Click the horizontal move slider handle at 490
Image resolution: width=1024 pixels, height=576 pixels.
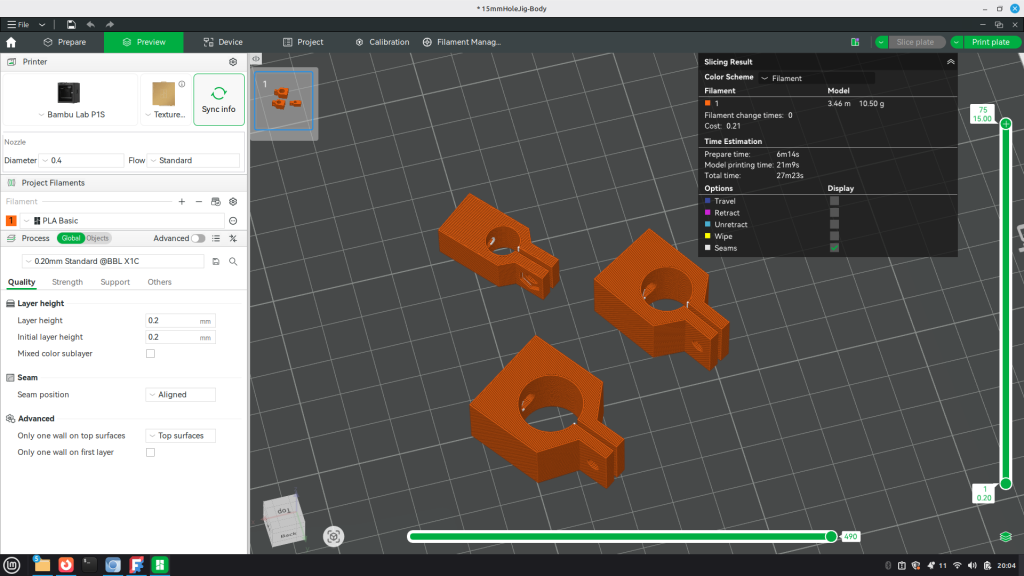(x=831, y=537)
